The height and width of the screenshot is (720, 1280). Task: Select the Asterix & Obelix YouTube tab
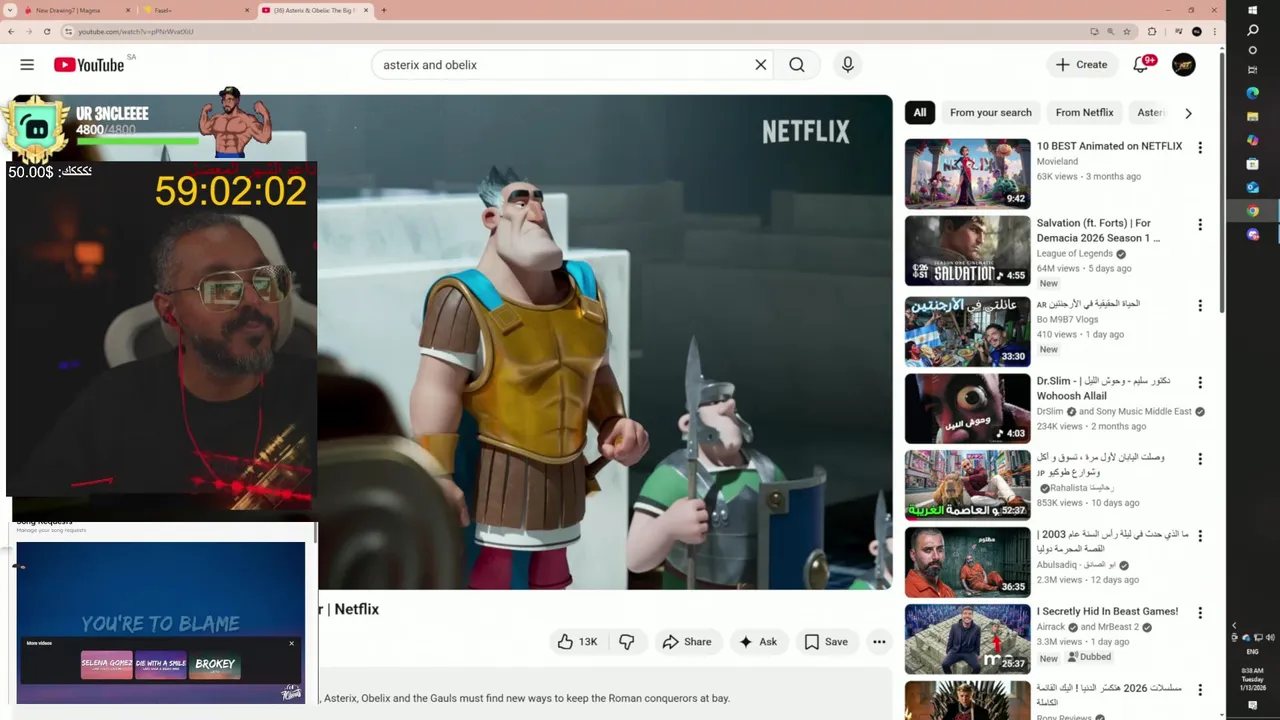pos(314,10)
